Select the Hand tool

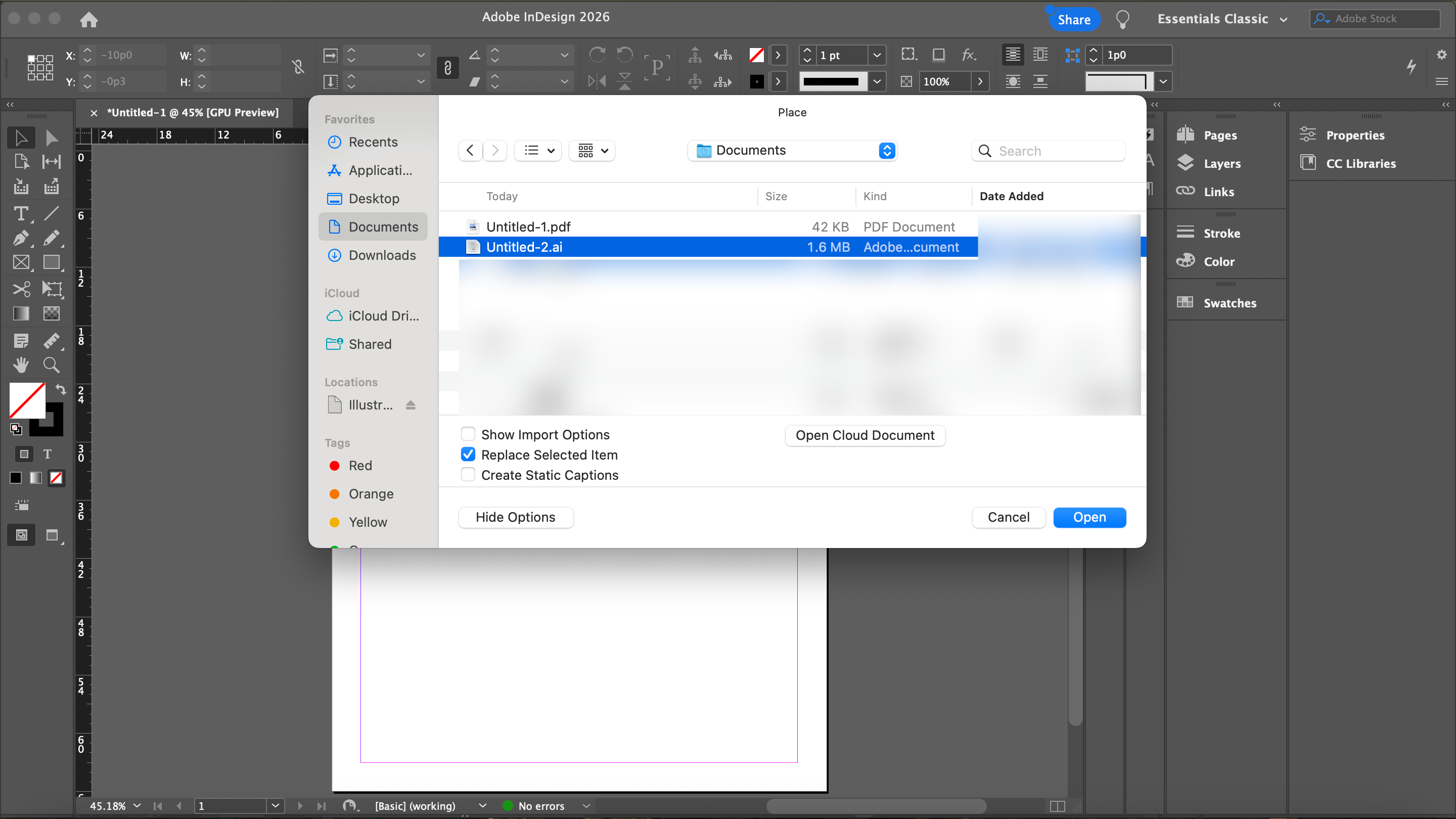click(21, 365)
